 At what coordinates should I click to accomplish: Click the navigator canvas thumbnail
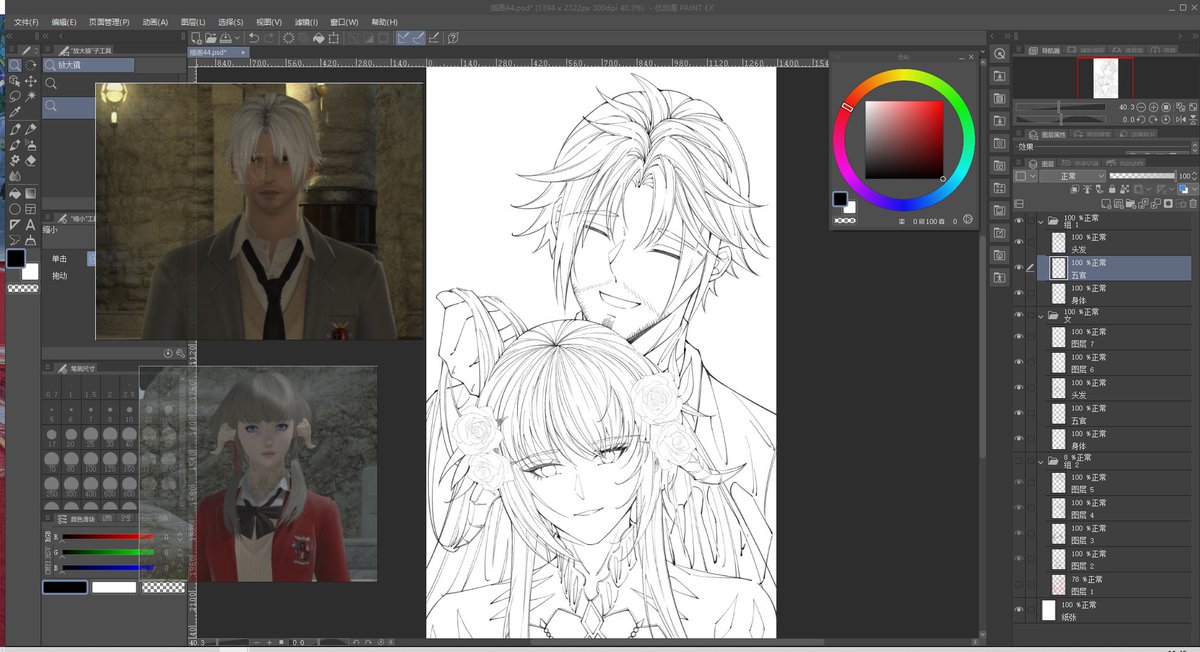point(1105,77)
